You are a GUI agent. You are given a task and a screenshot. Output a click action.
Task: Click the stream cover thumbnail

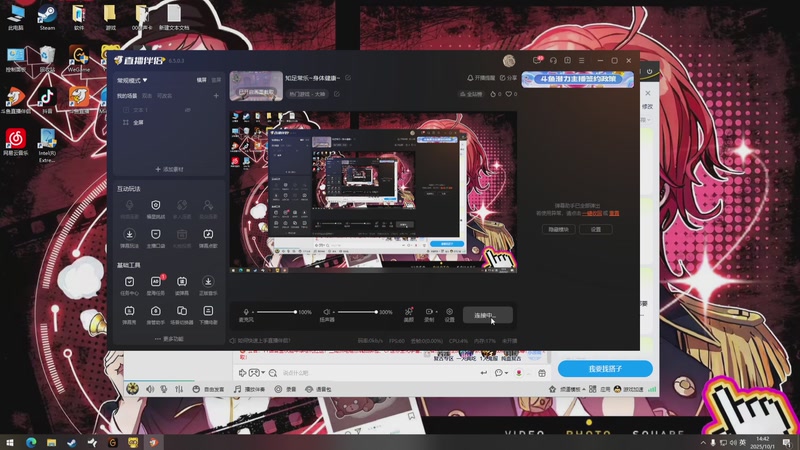point(256,86)
